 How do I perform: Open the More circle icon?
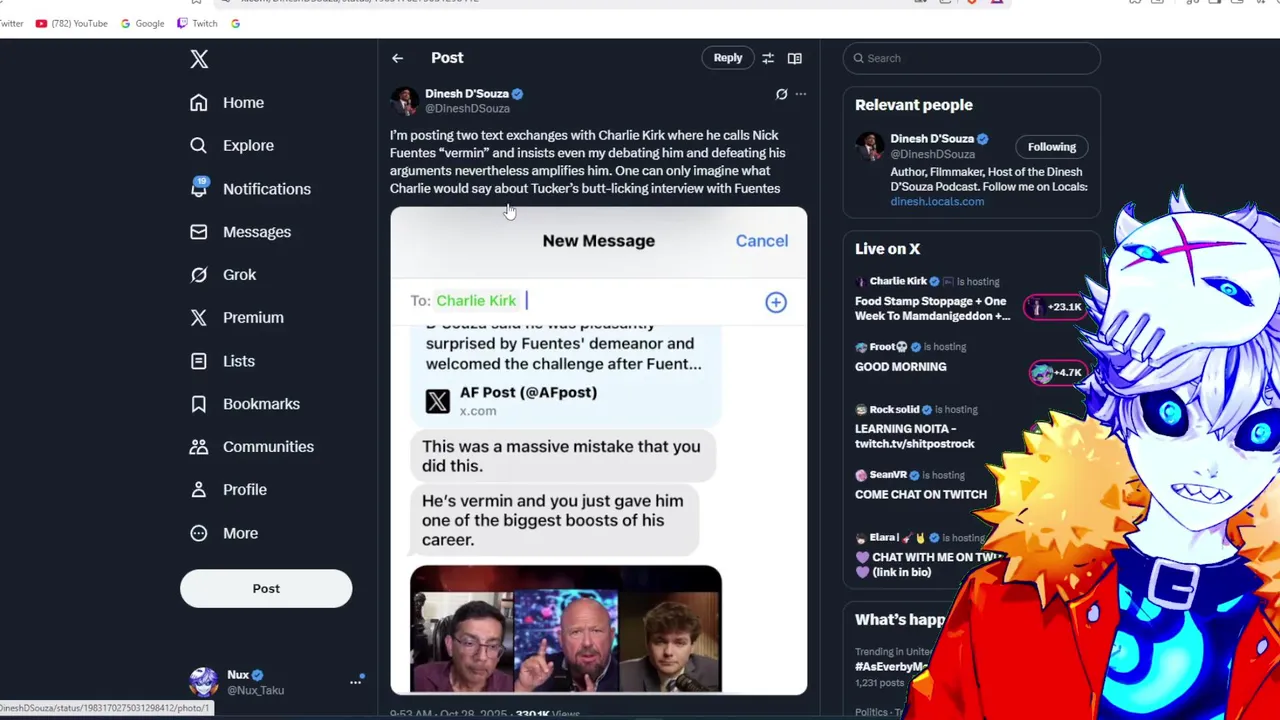[x=199, y=533]
